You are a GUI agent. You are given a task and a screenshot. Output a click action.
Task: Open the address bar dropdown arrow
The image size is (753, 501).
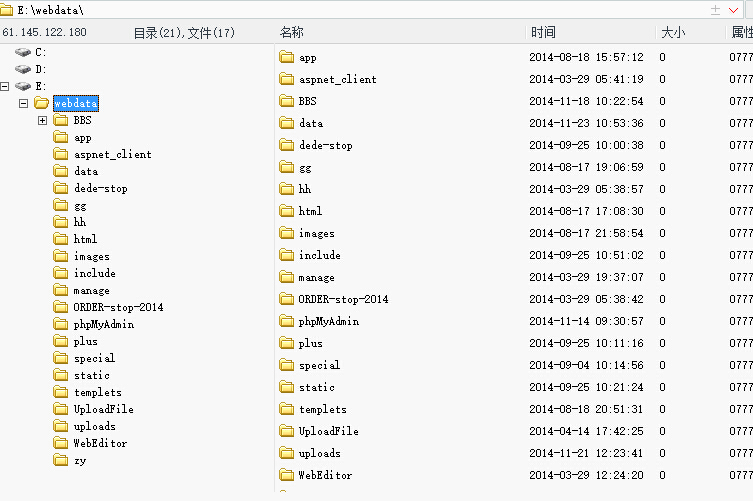tap(733, 10)
